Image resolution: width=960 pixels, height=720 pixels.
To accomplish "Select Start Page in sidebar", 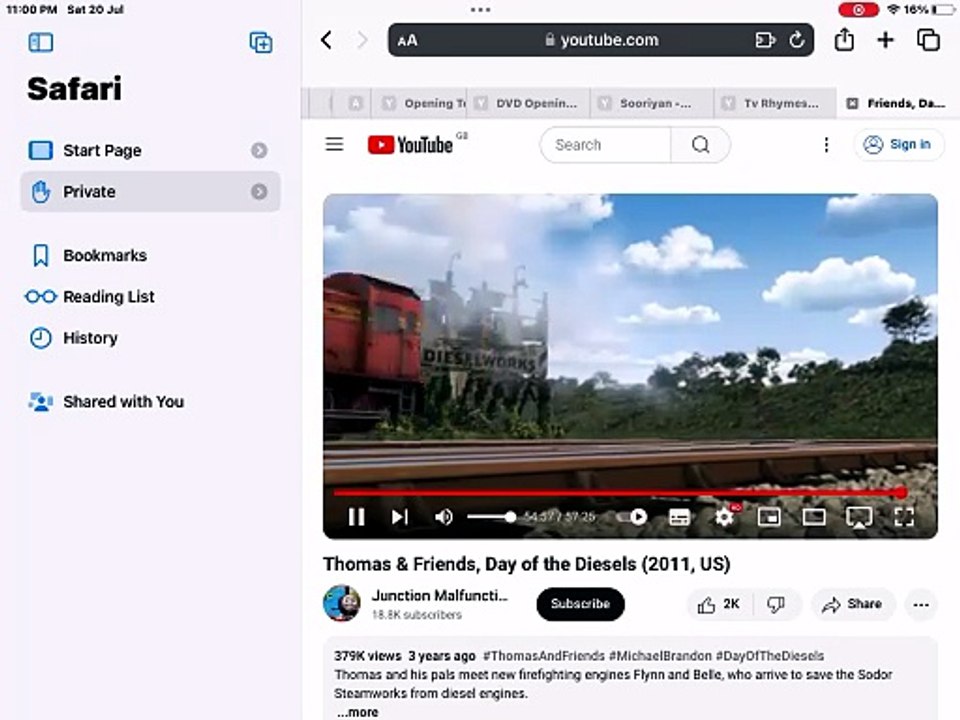I will 150,150.
